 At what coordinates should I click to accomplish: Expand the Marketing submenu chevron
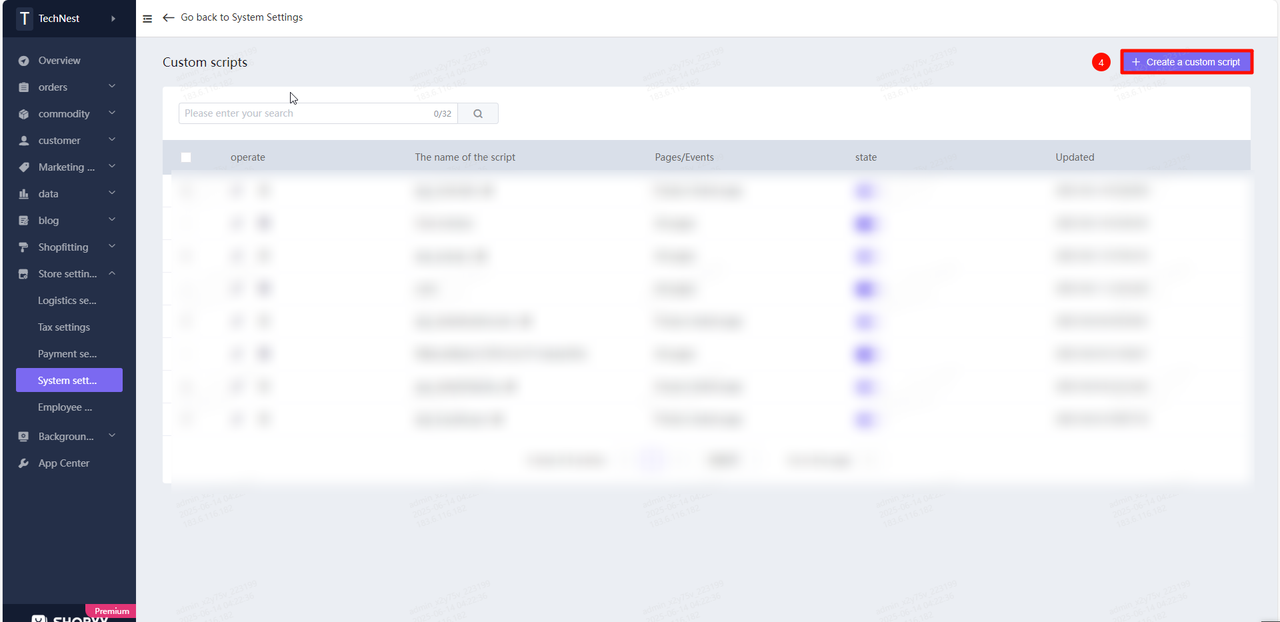coord(112,166)
